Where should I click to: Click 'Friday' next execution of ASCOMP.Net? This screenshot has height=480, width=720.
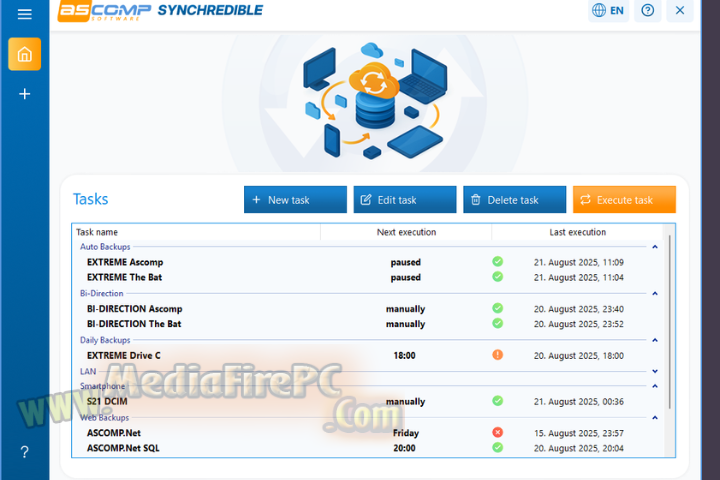pos(406,433)
